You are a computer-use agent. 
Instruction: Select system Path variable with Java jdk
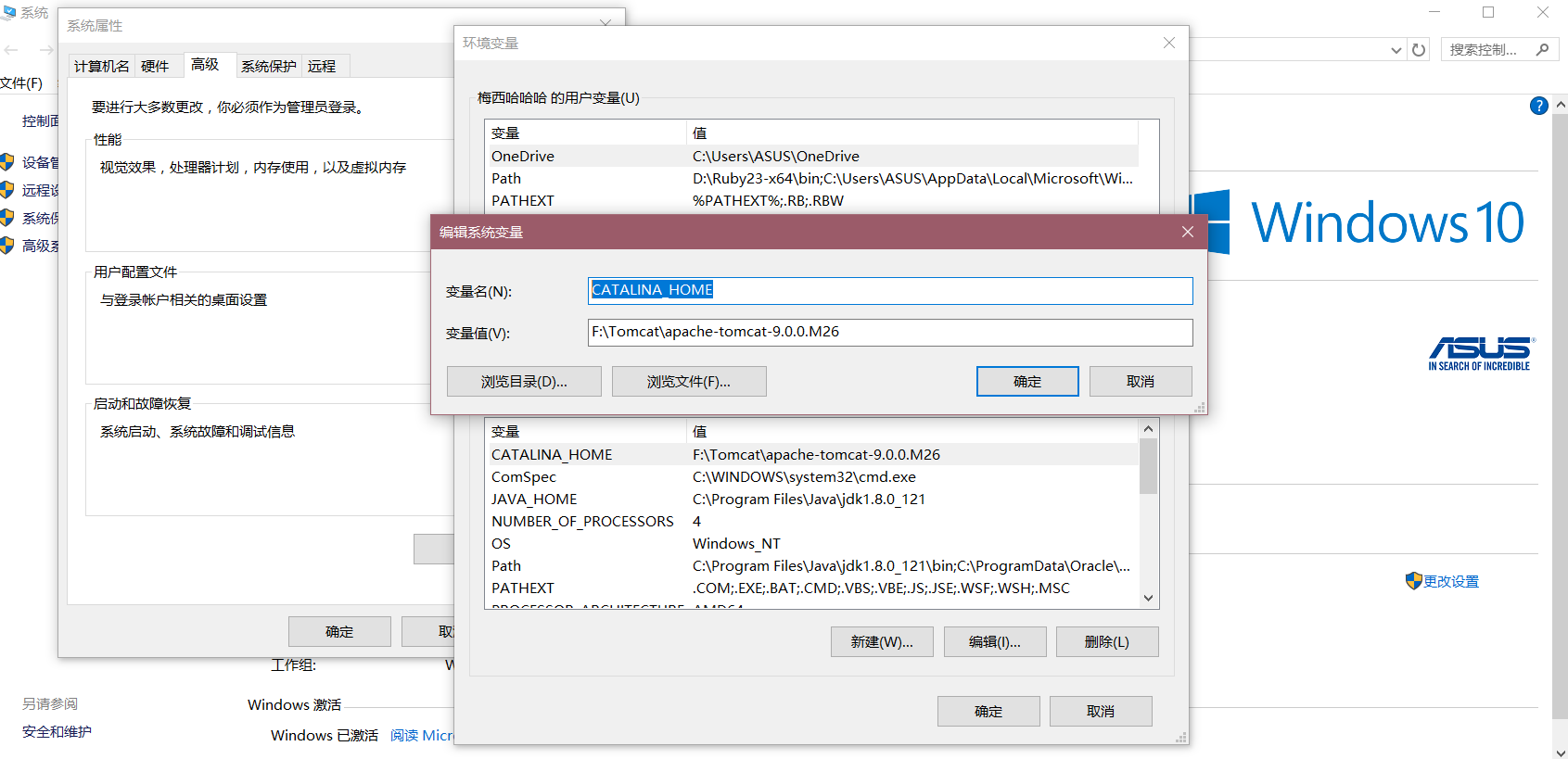(812, 565)
